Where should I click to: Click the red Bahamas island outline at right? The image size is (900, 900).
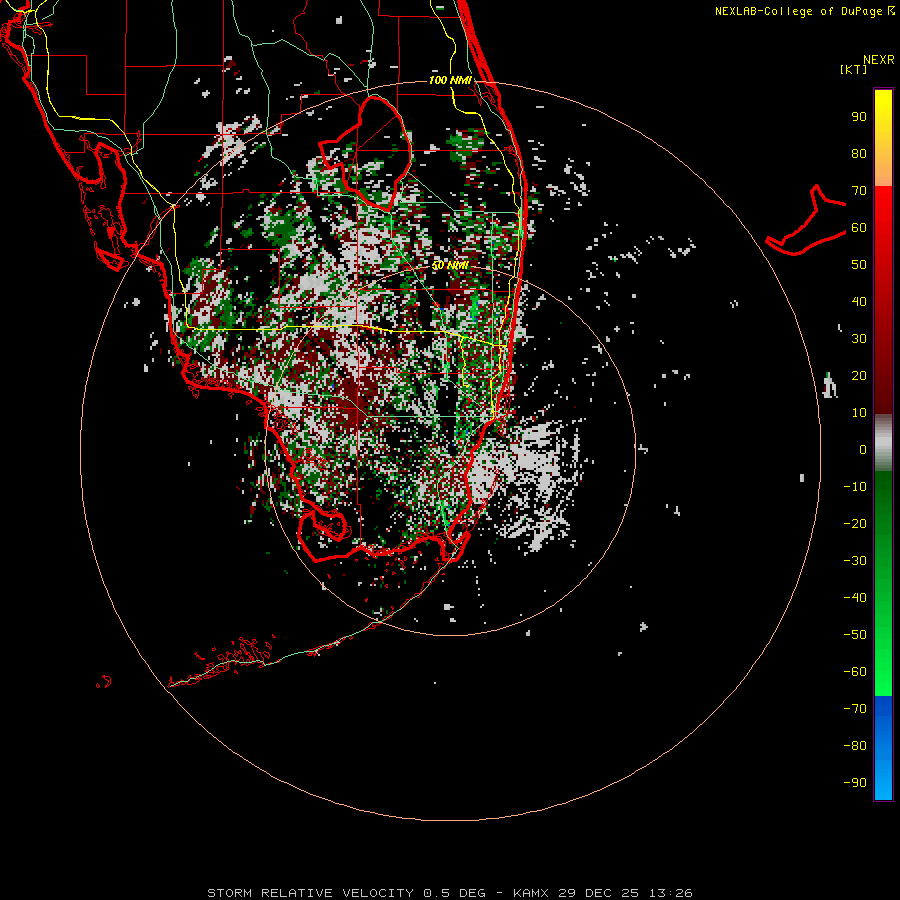coord(806,220)
